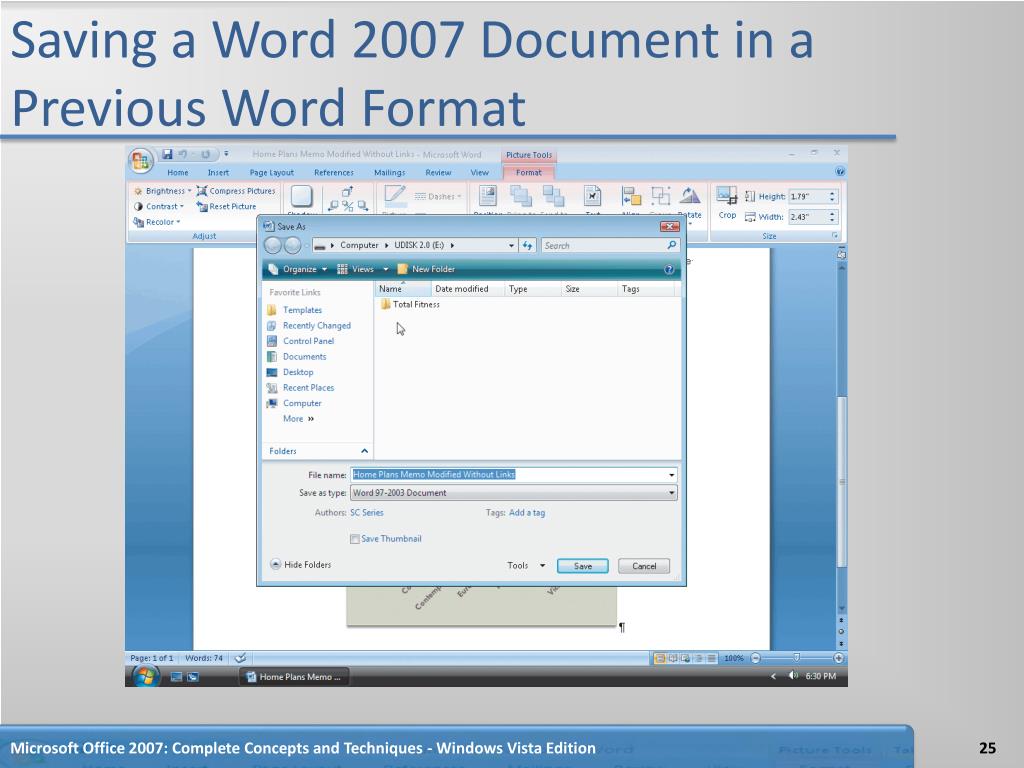1024x768 pixels.
Task: Open the Recolor dropdown
Action: click(x=157, y=222)
